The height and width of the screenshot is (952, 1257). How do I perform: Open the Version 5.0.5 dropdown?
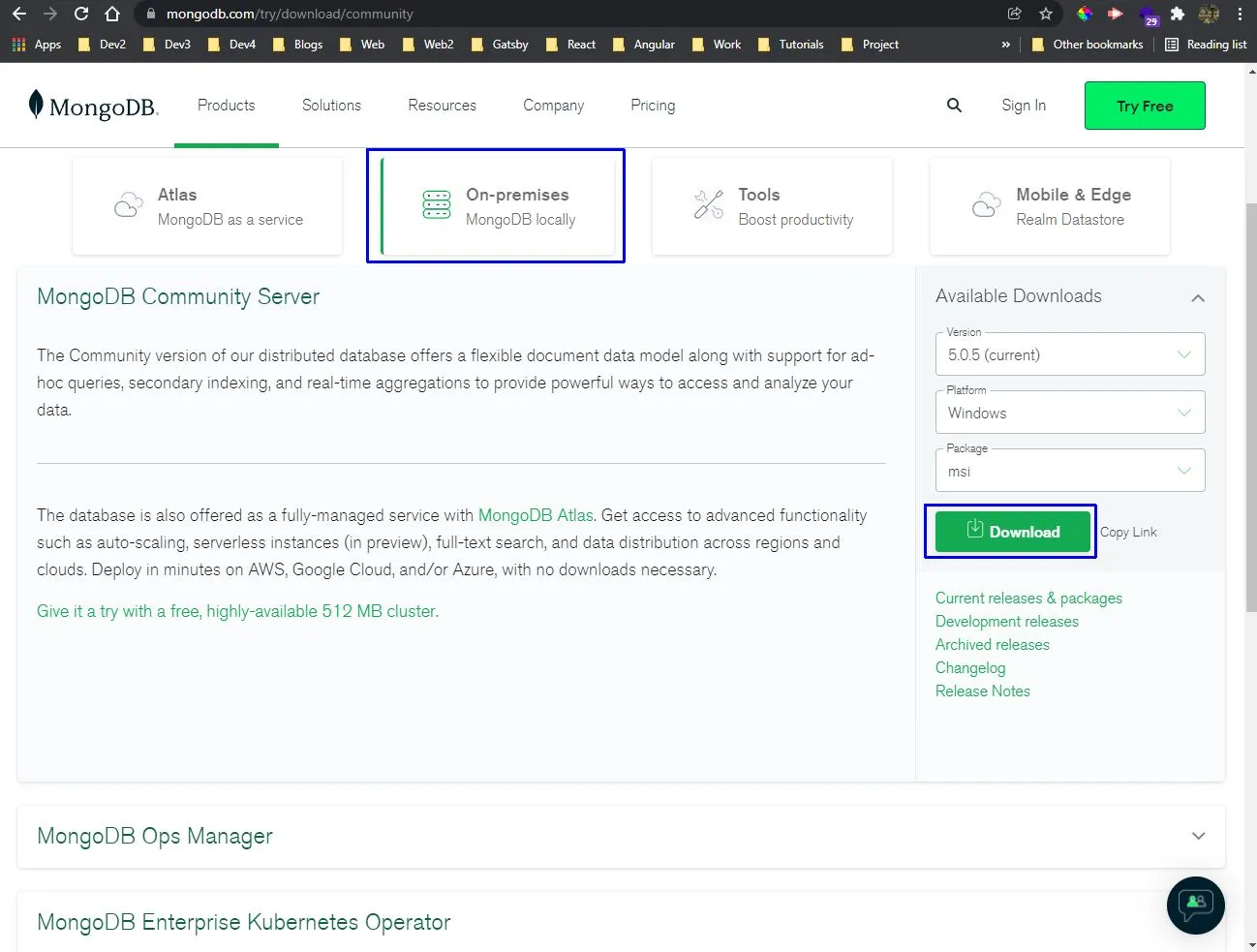coord(1070,354)
